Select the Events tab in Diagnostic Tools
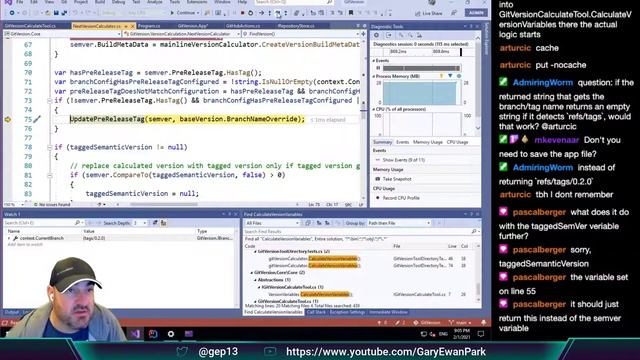The height and width of the screenshot is (360, 640). pyautogui.click(x=402, y=142)
